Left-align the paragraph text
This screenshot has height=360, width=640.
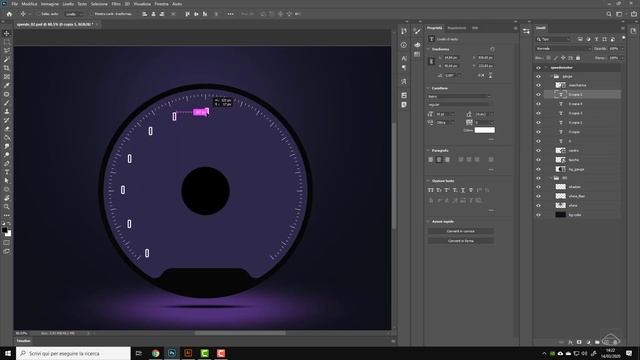point(431,160)
